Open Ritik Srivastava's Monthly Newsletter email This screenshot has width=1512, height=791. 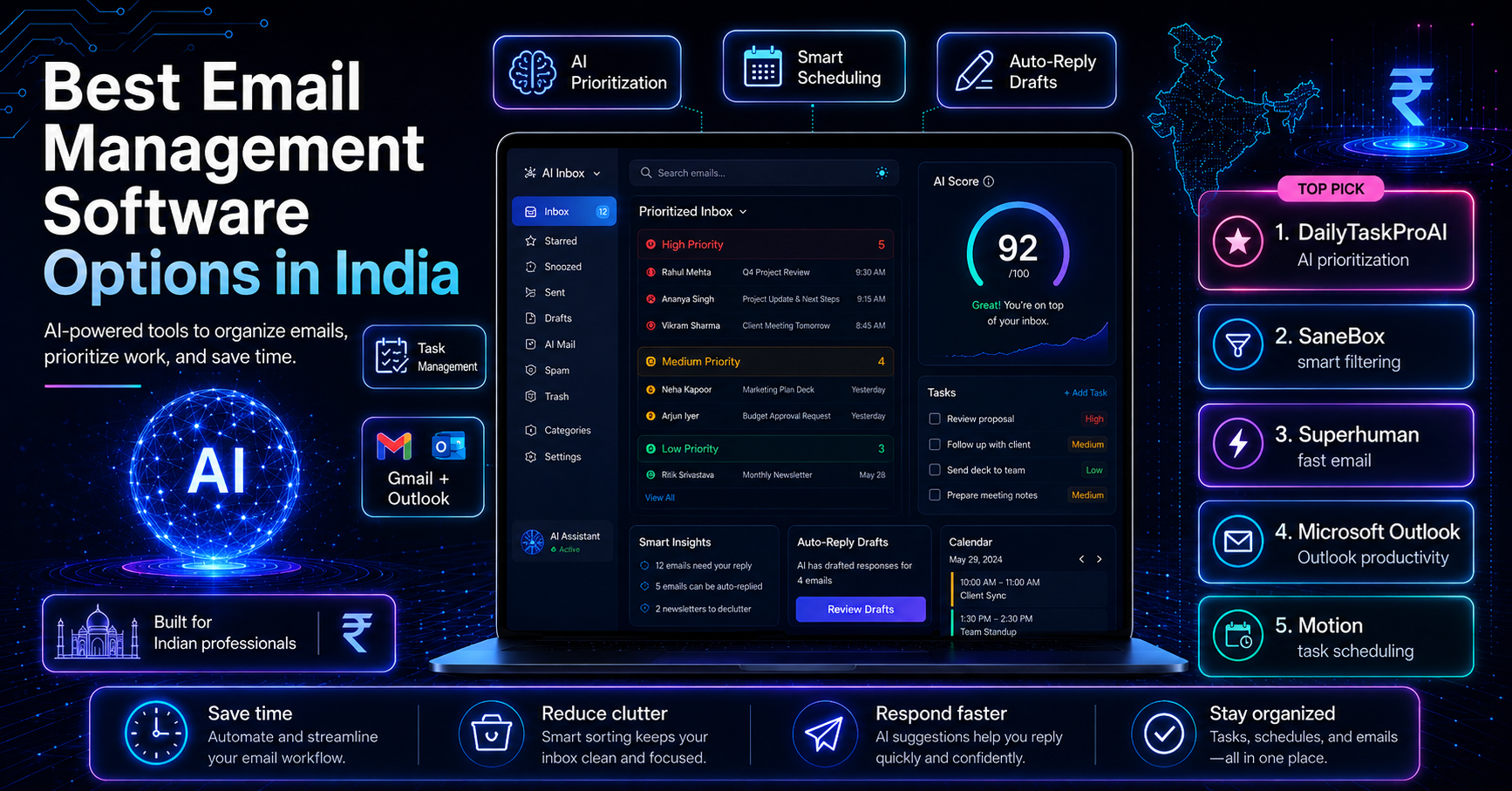coord(766,475)
